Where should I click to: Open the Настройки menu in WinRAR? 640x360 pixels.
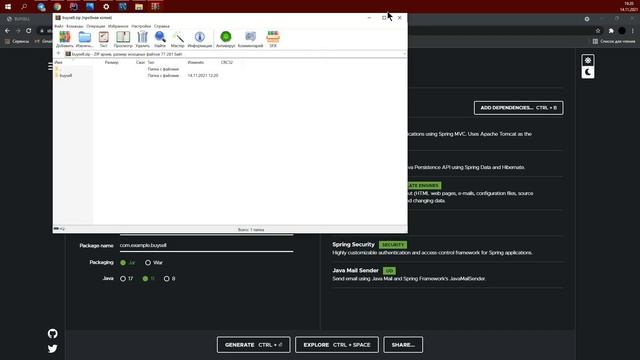tap(141, 26)
